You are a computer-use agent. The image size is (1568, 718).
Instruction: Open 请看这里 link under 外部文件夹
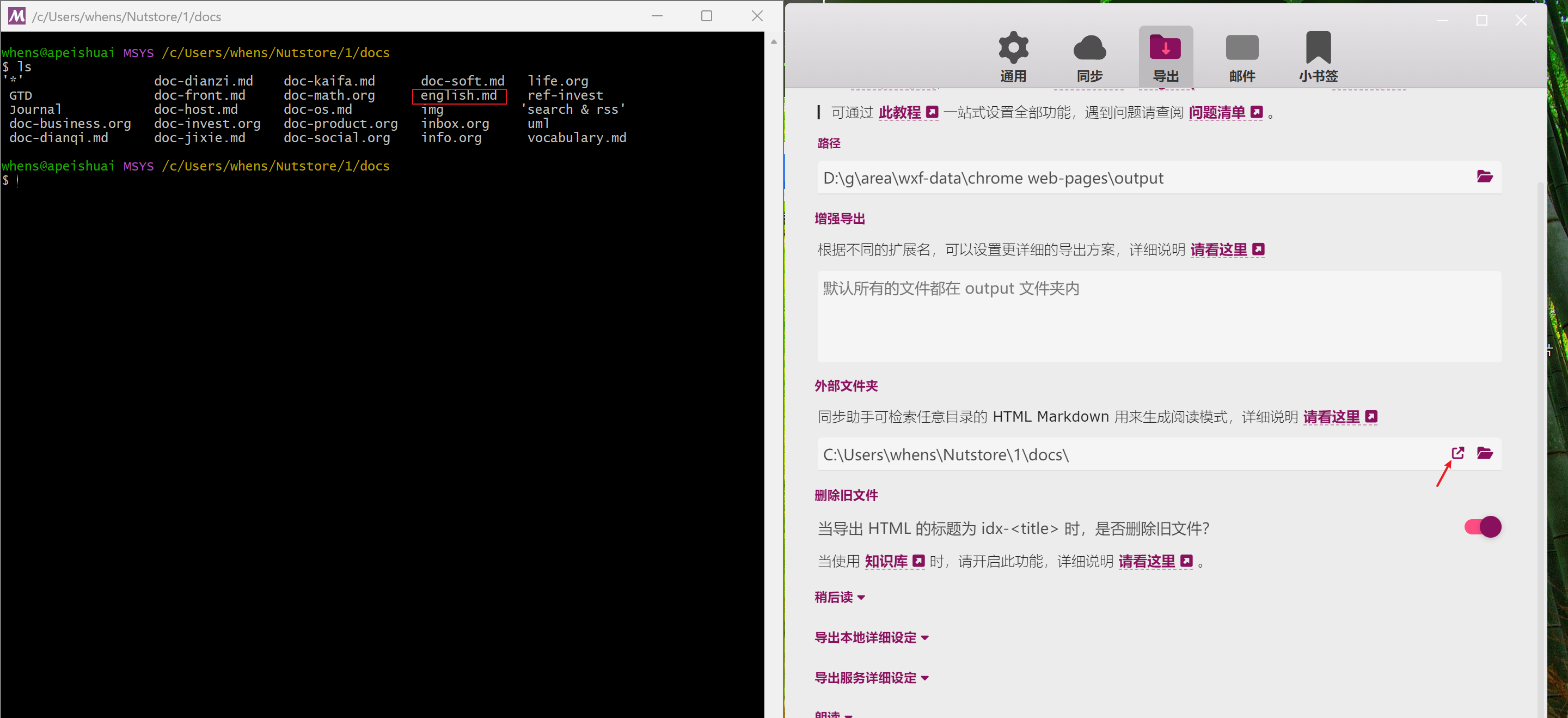point(1331,417)
